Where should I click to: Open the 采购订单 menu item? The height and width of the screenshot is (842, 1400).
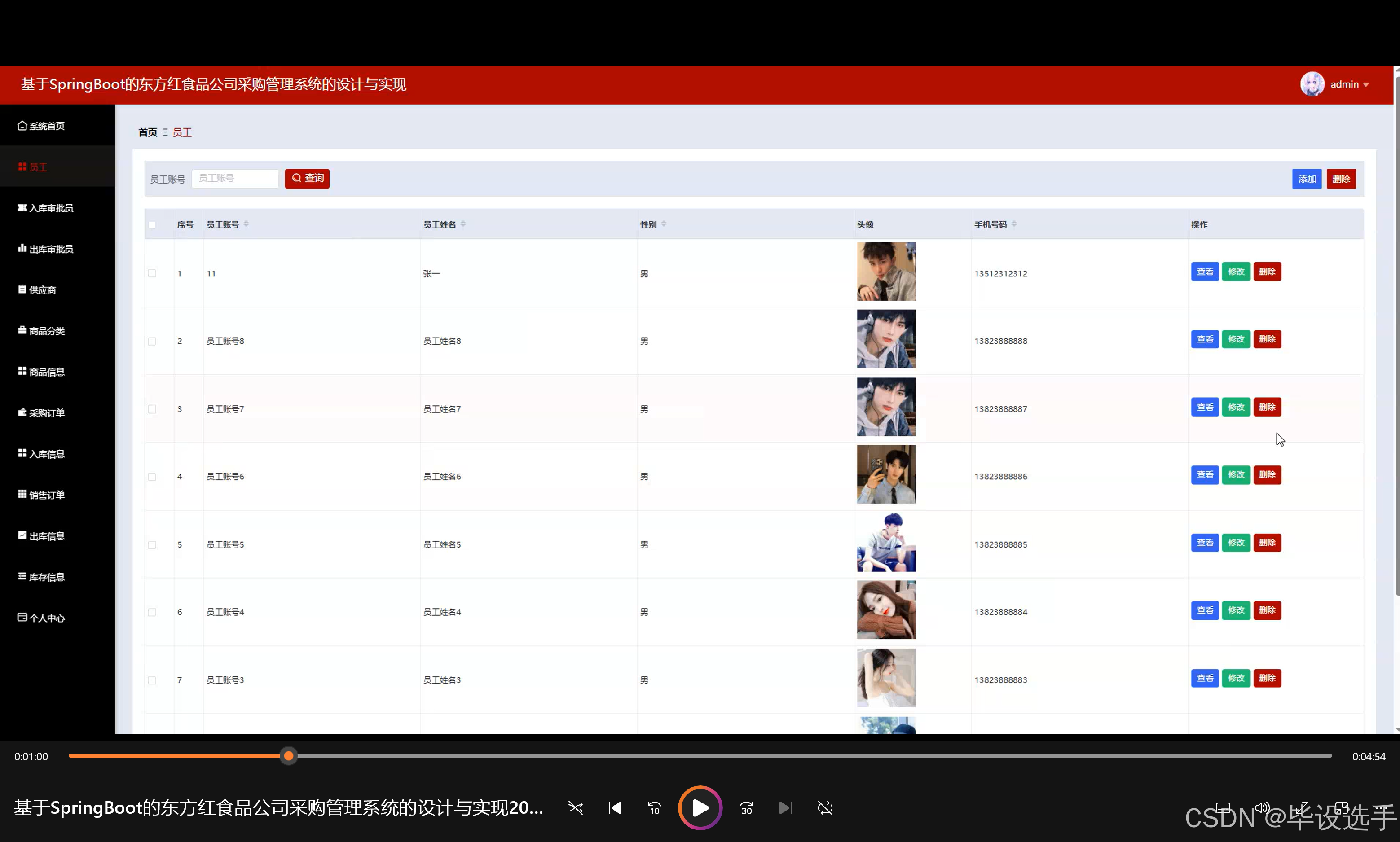tap(57, 413)
